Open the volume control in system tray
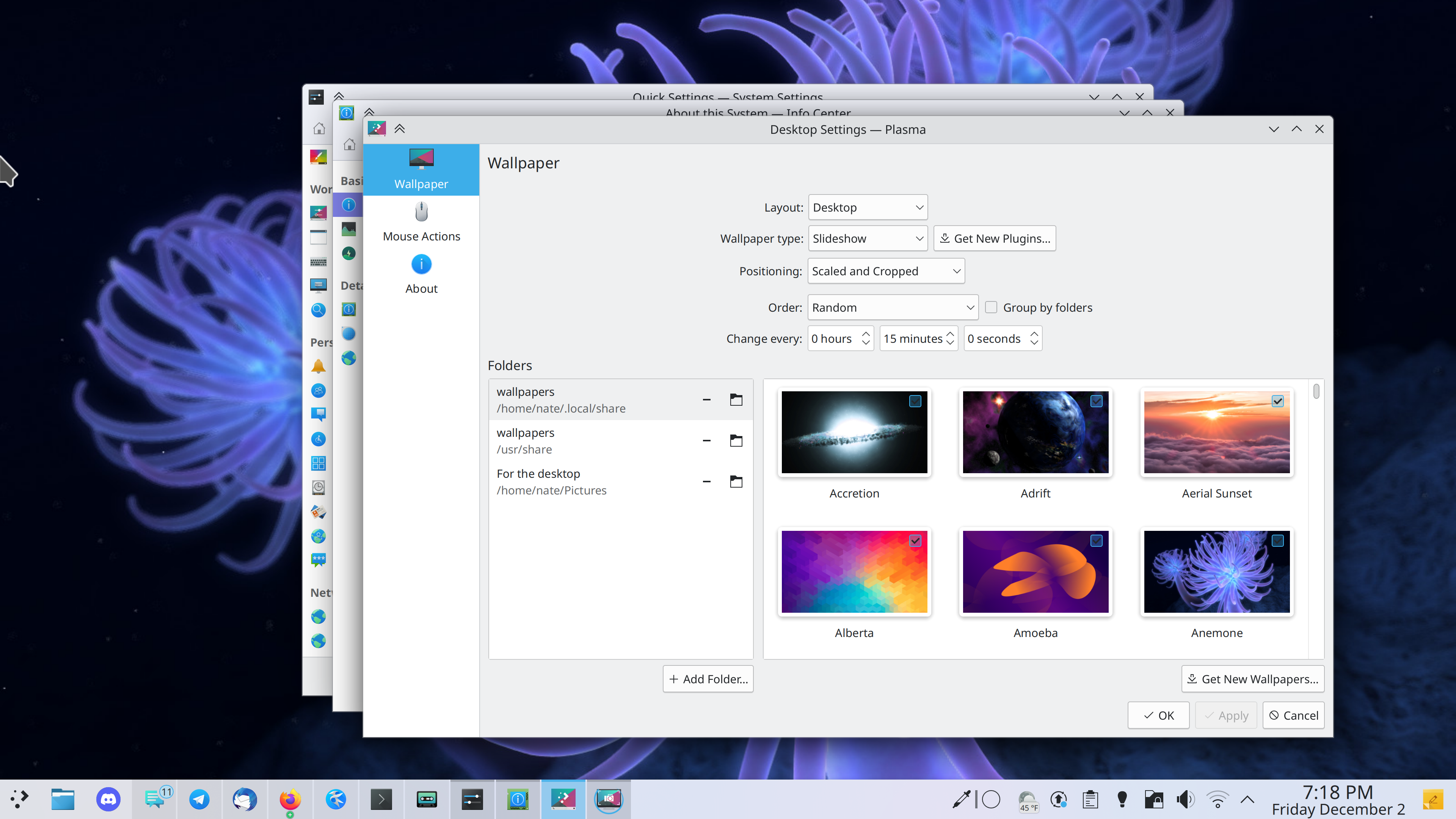1456x819 pixels. 1185,799
